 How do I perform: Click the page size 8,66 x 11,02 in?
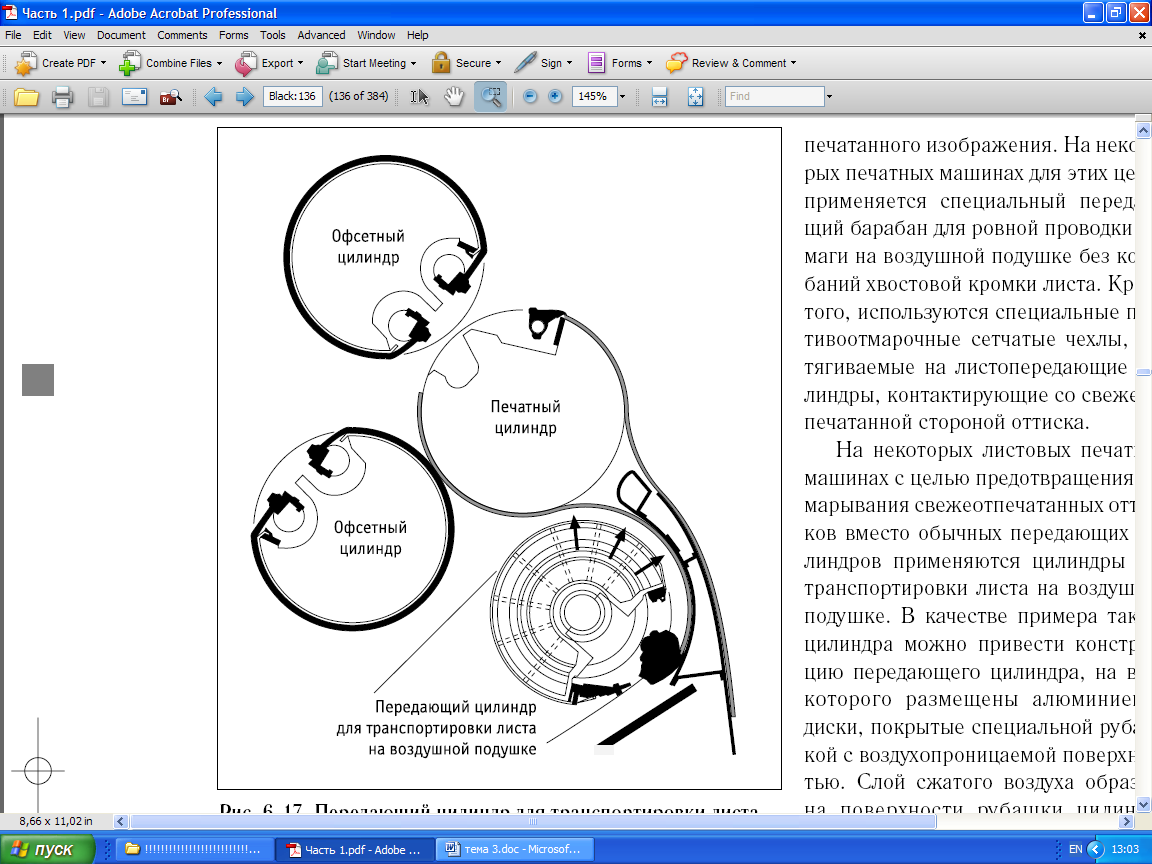click(x=57, y=821)
